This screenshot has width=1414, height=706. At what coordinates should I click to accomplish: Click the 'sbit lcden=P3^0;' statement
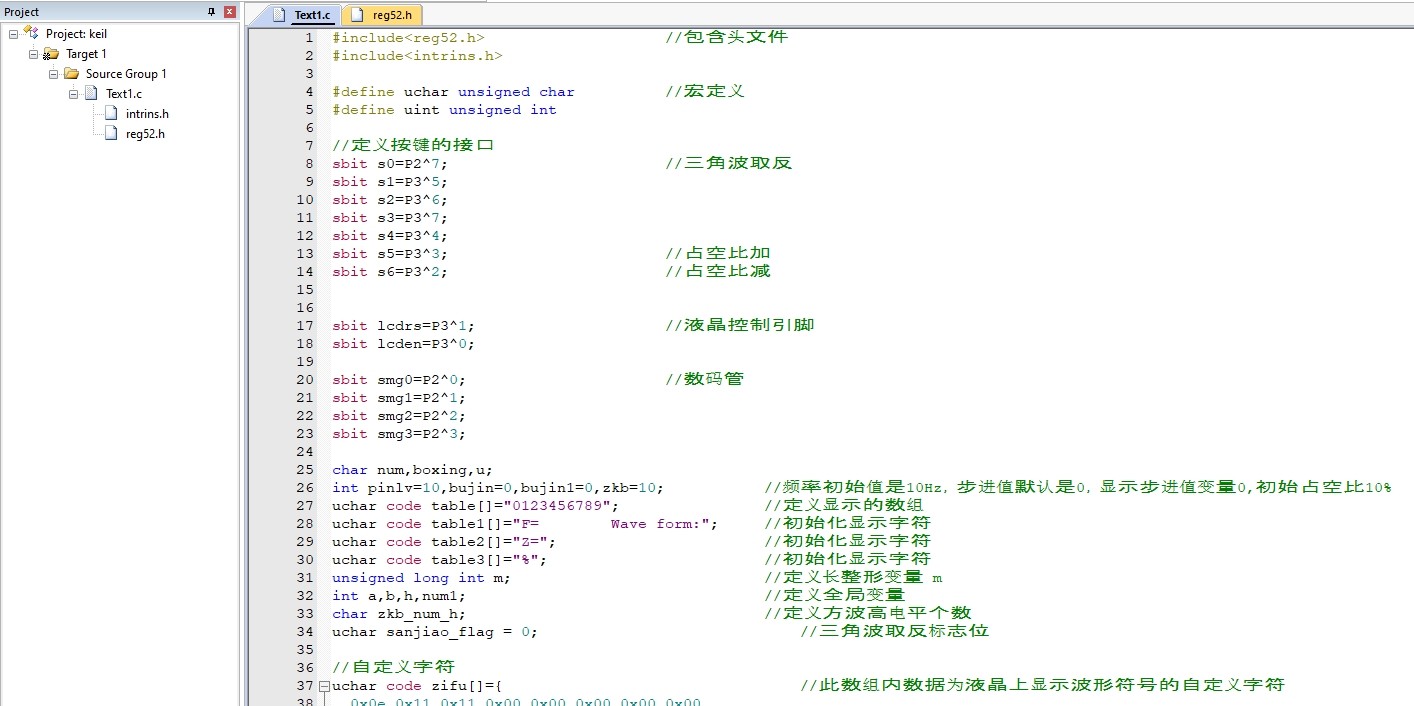click(404, 344)
